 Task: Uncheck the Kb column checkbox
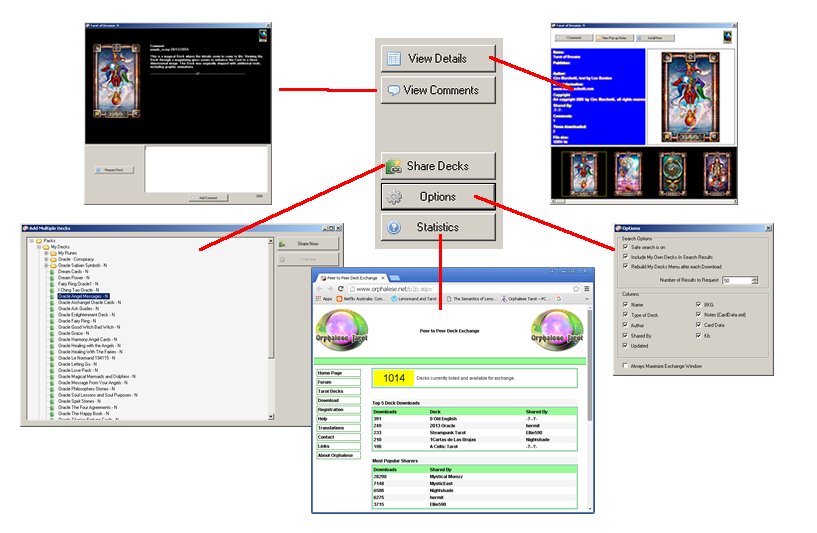click(698, 336)
